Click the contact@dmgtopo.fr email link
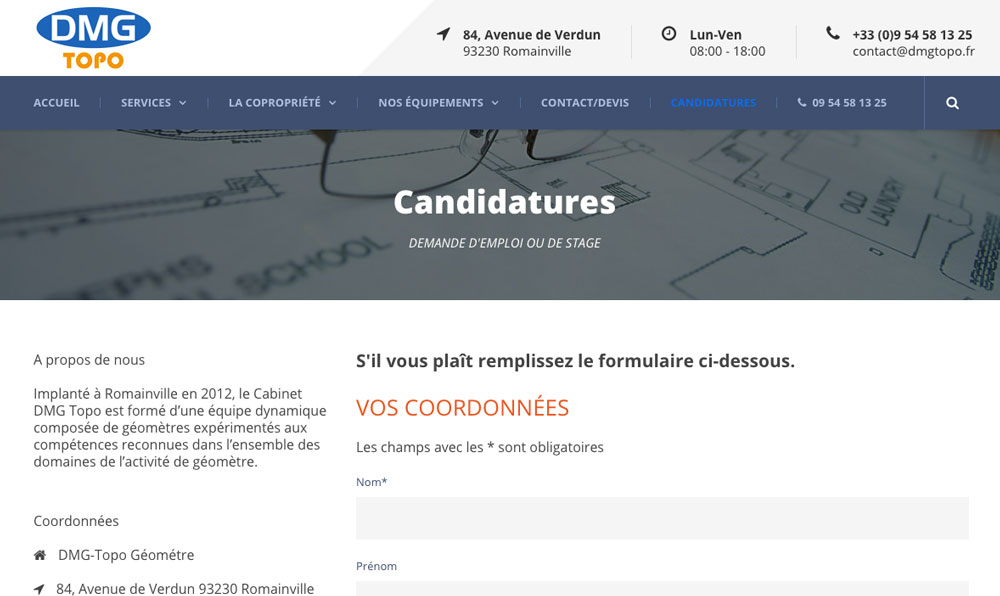 [913, 52]
